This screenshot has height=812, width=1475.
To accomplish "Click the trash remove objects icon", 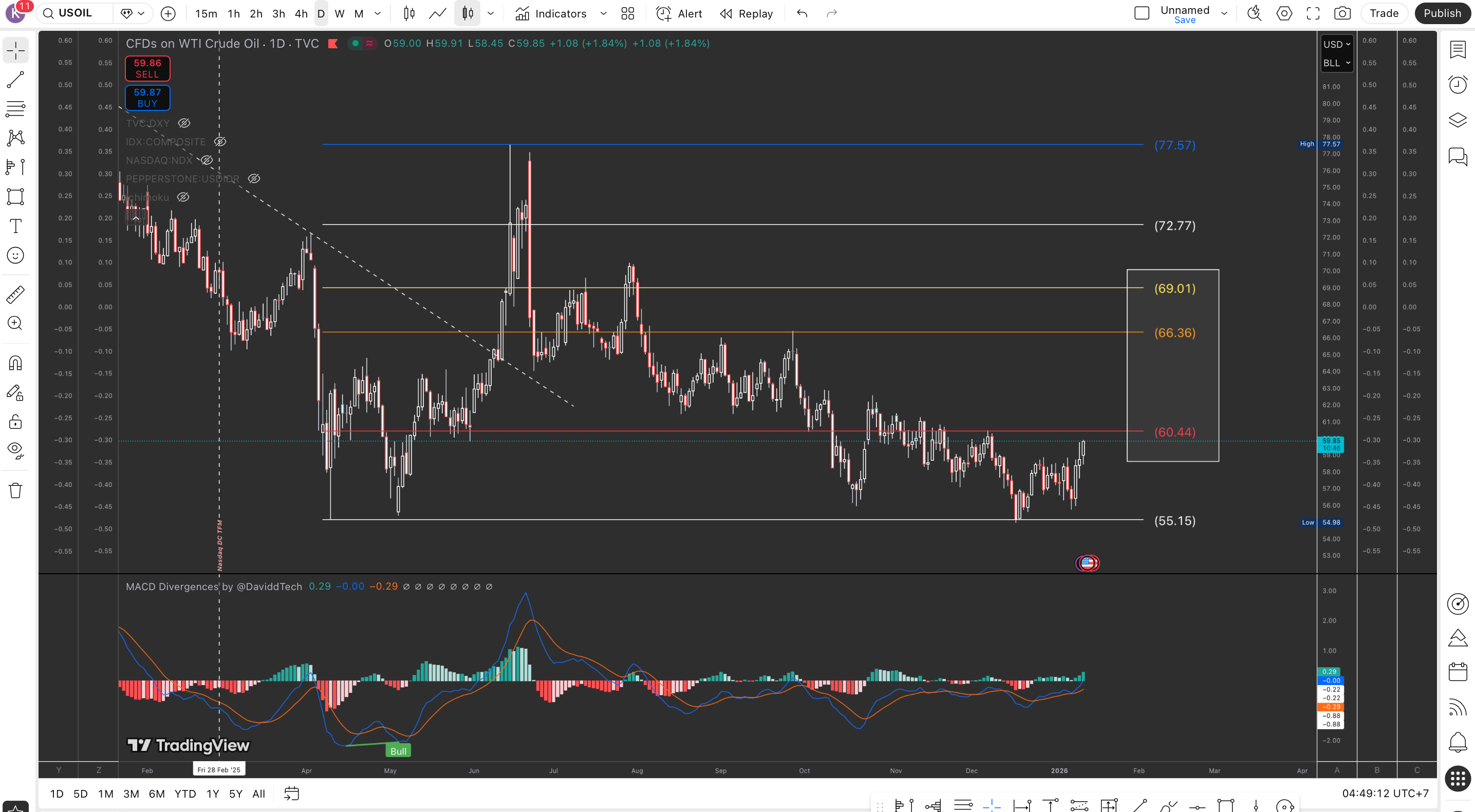I will click(15, 490).
